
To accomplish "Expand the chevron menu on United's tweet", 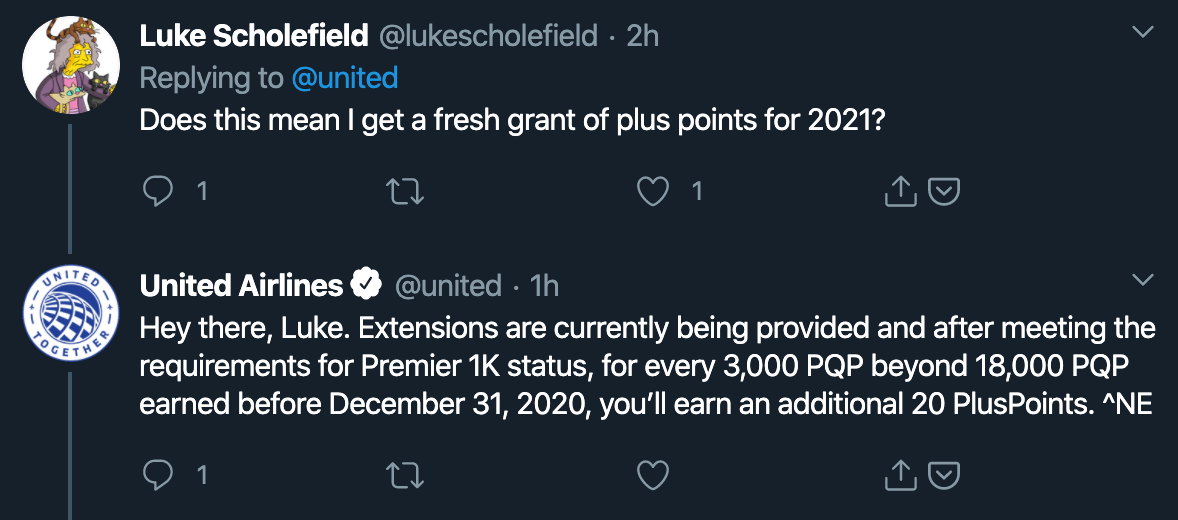I will coord(1141,277).
